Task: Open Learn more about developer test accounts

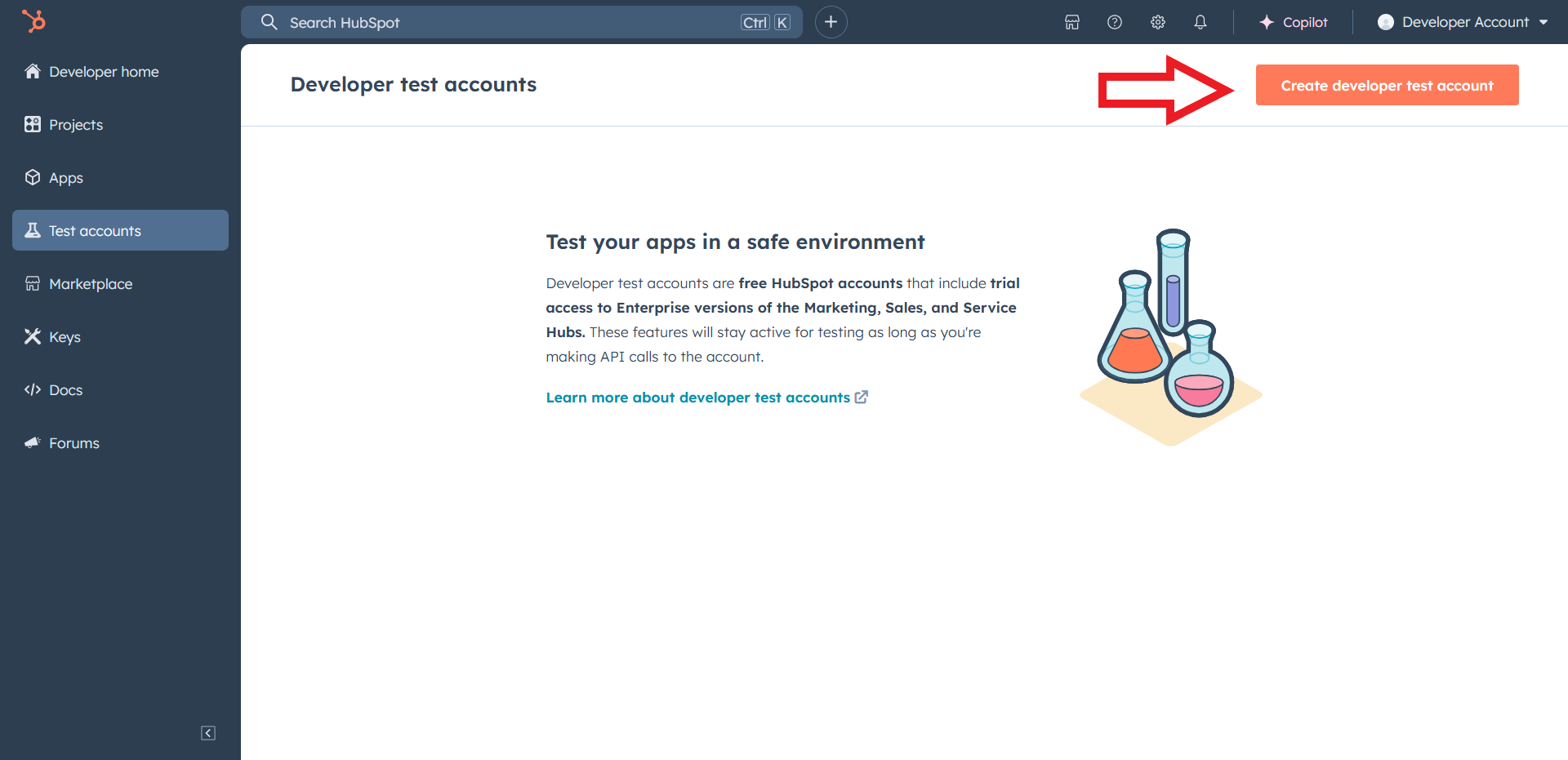Action: tap(698, 398)
